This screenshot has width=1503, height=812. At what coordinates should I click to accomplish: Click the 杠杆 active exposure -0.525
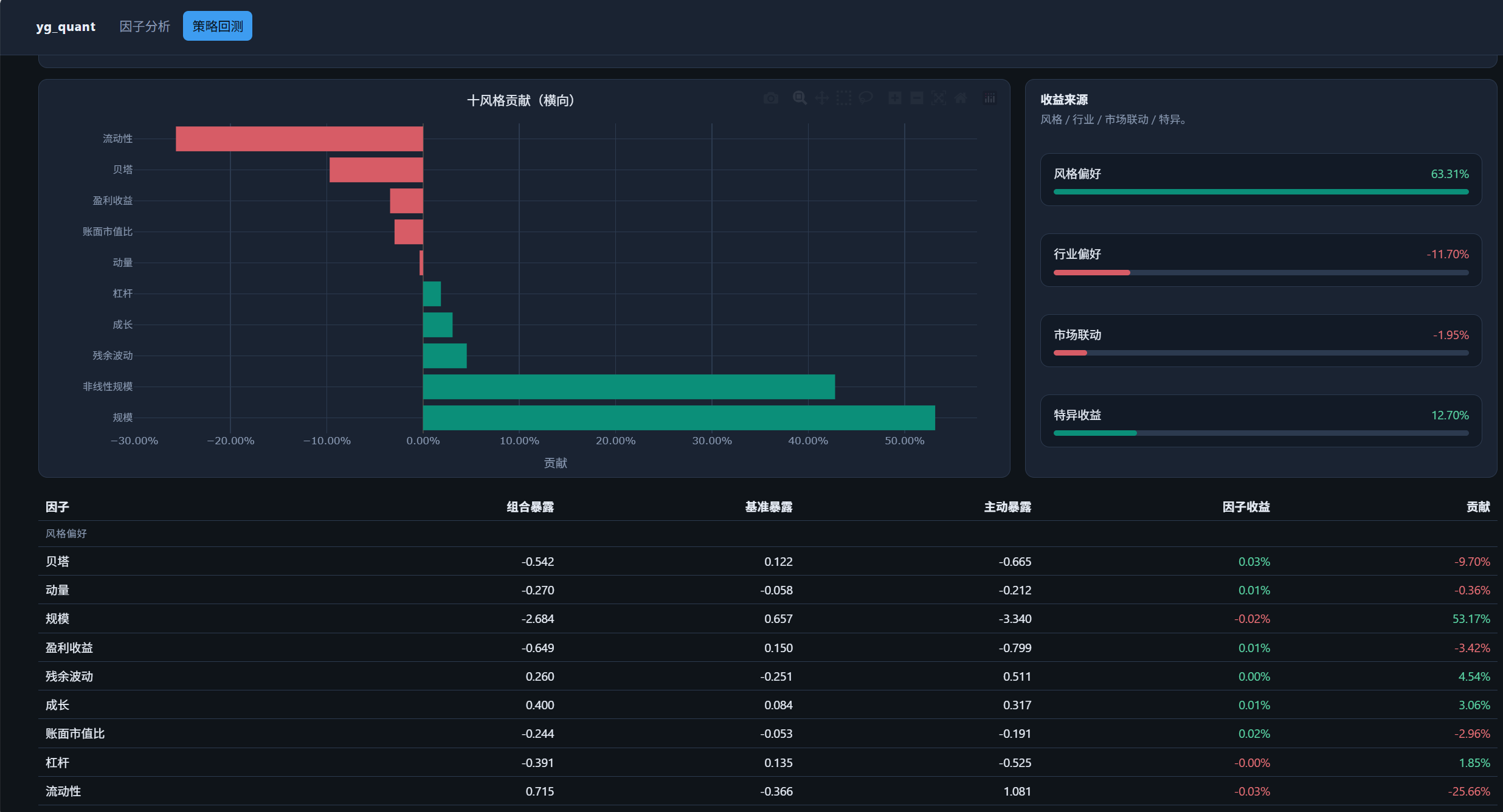1015,763
